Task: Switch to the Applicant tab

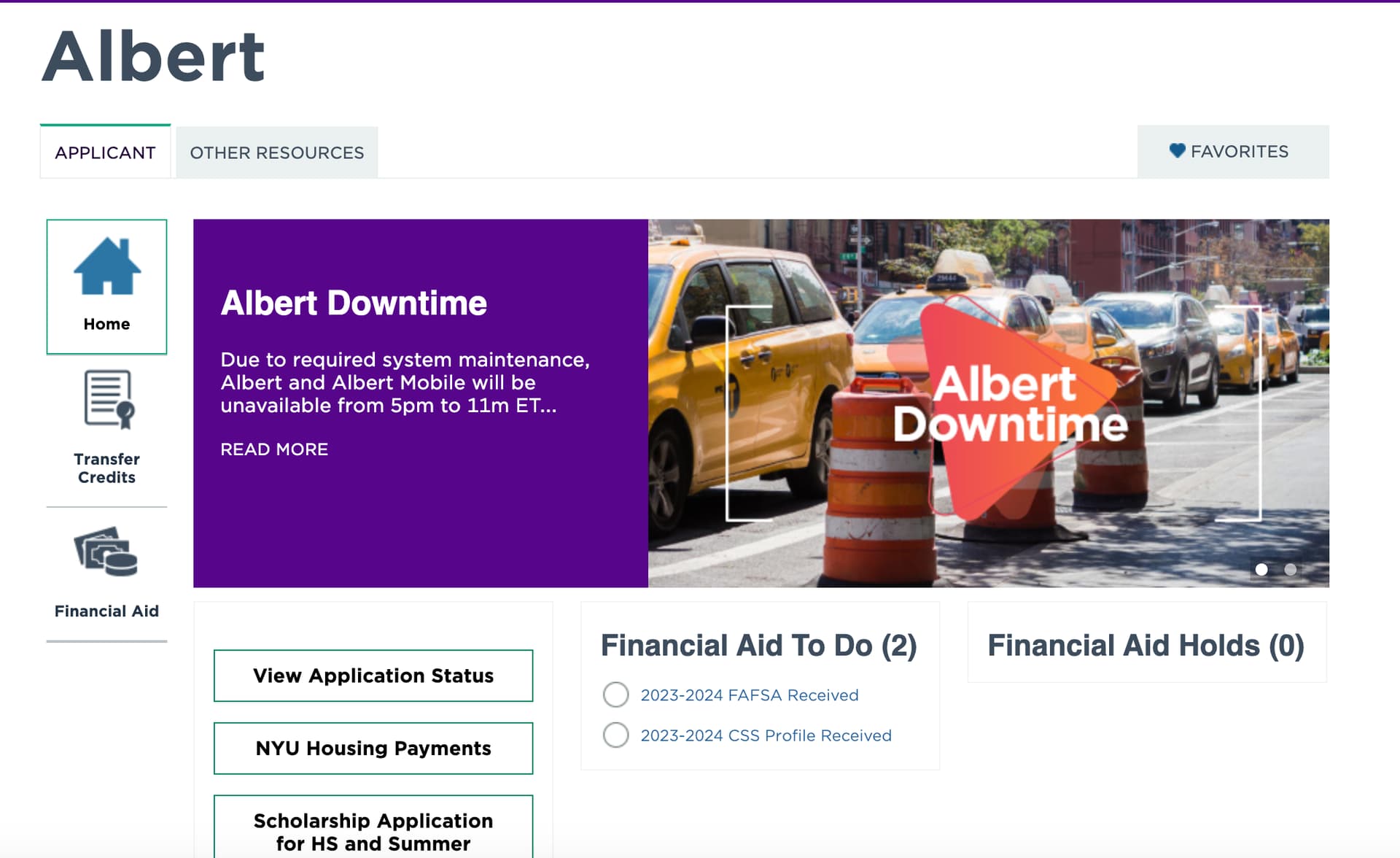Action: [x=105, y=152]
